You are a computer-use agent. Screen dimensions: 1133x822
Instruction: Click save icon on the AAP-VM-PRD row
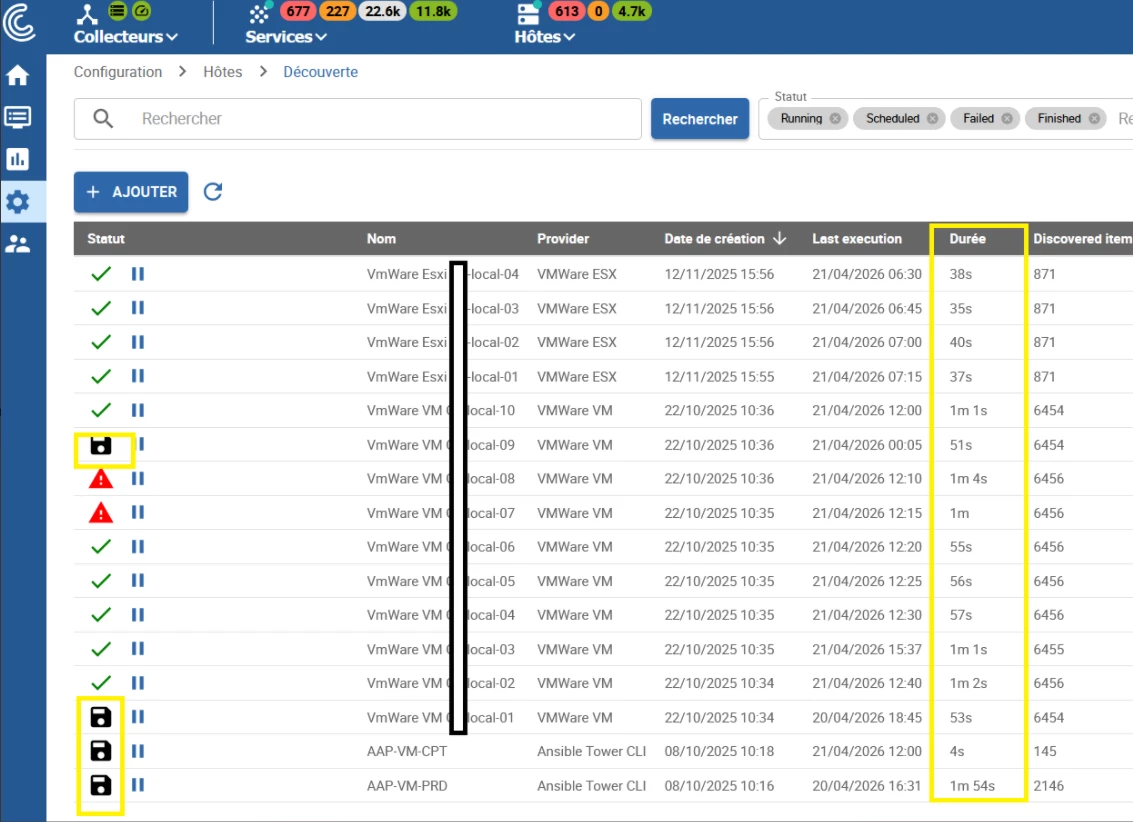coord(101,785)
